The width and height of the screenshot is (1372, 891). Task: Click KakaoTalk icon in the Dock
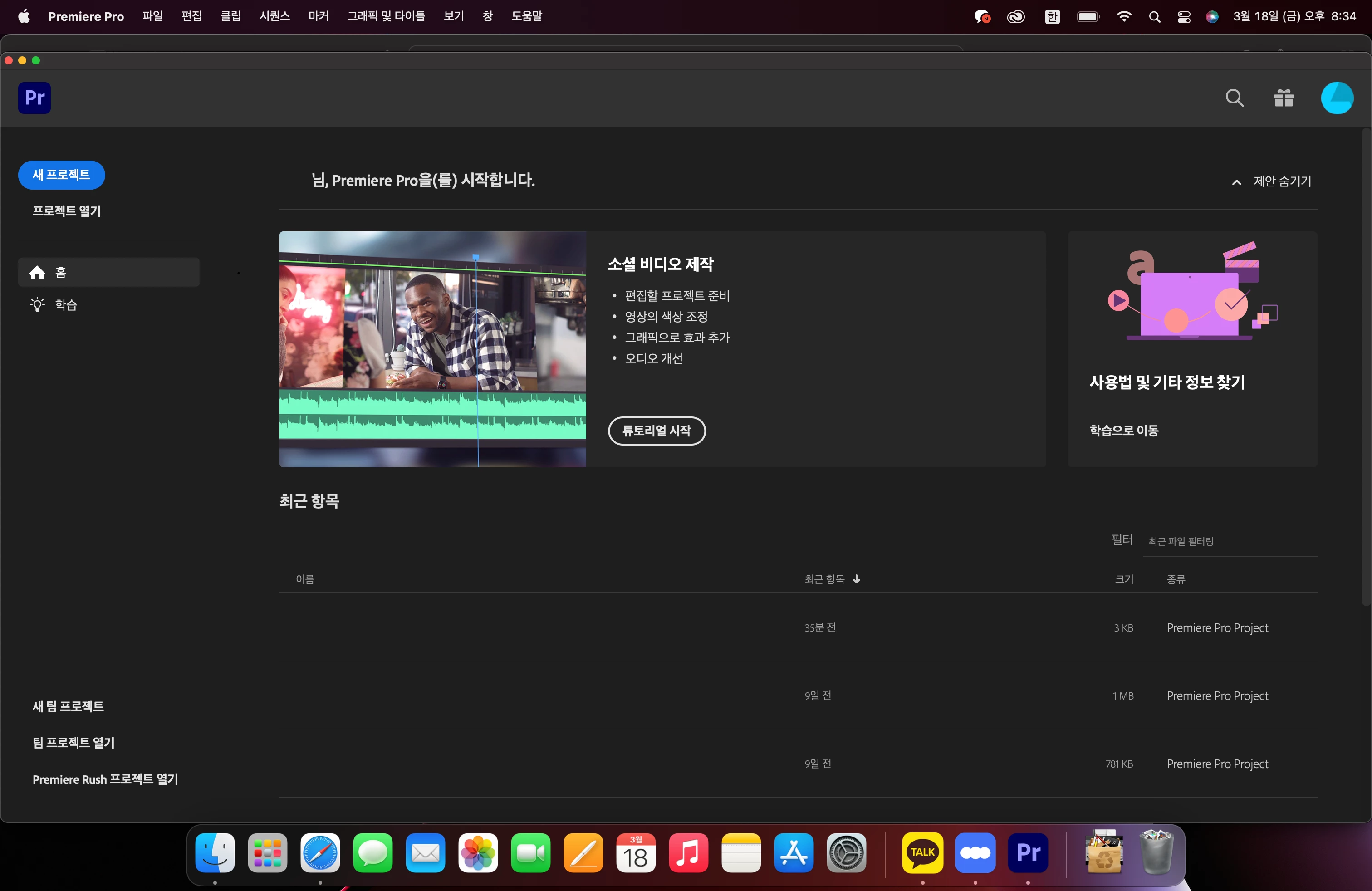pos(922,852)
